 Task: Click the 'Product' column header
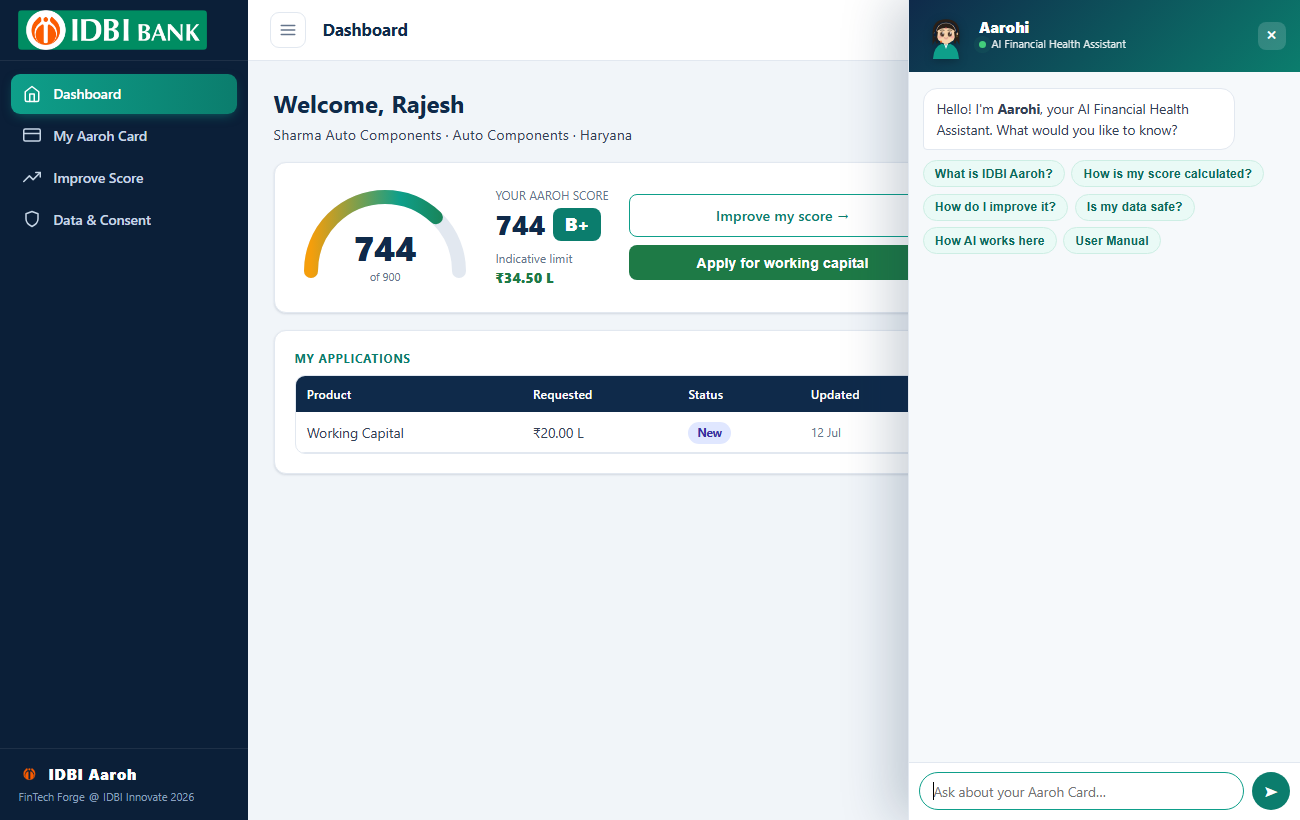(329, 395)
